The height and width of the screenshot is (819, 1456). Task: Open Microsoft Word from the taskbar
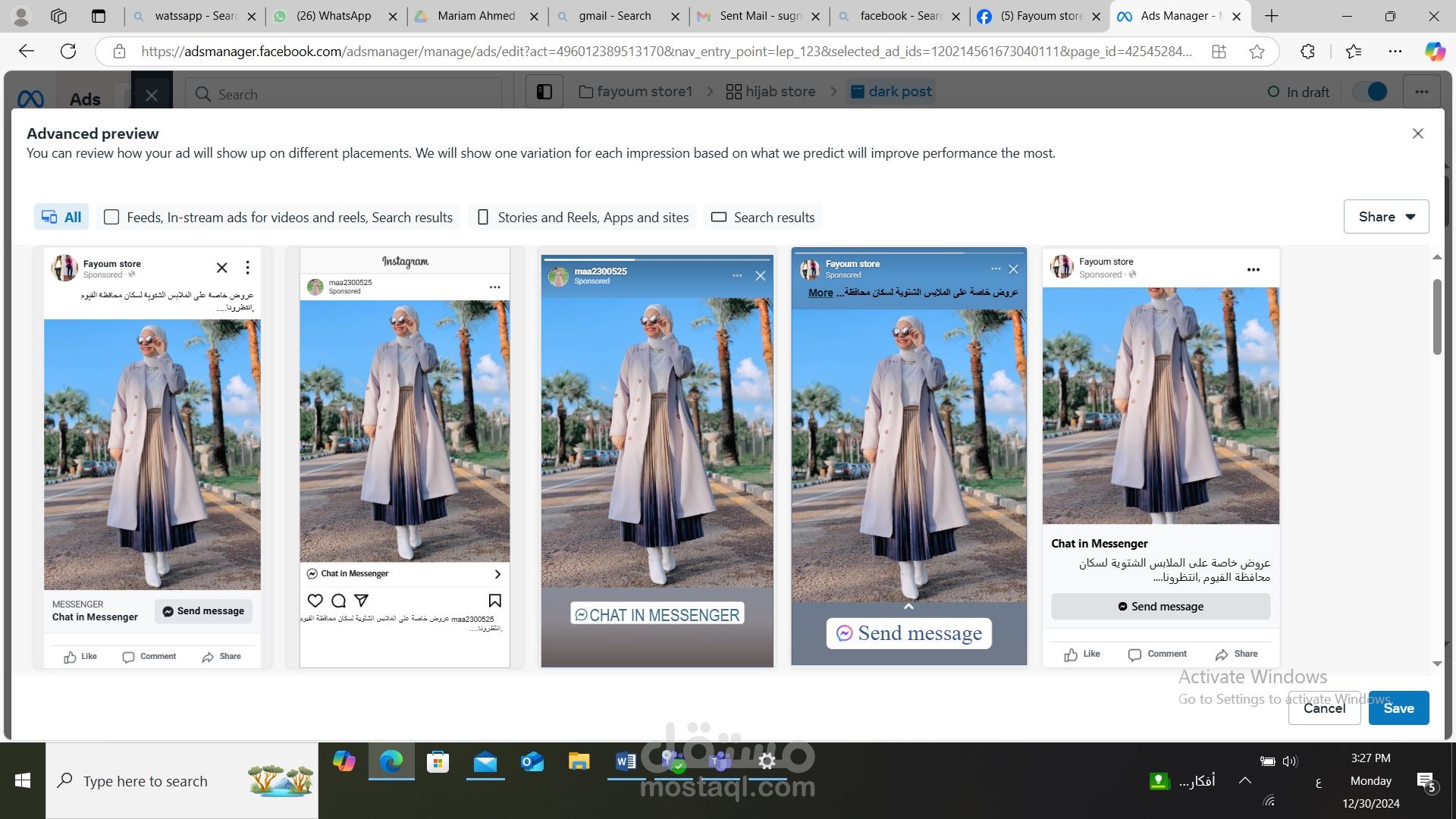[626, 761]
